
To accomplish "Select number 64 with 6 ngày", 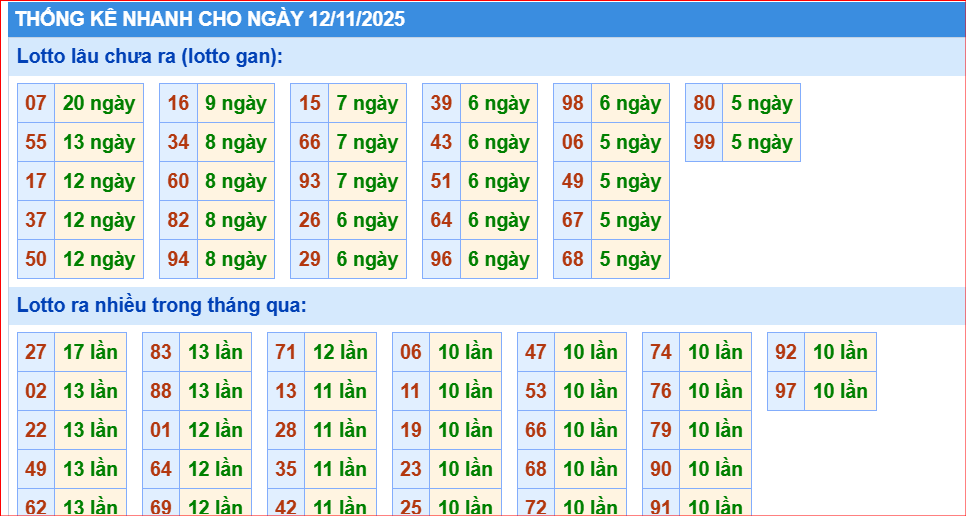I will click(441, 220).
